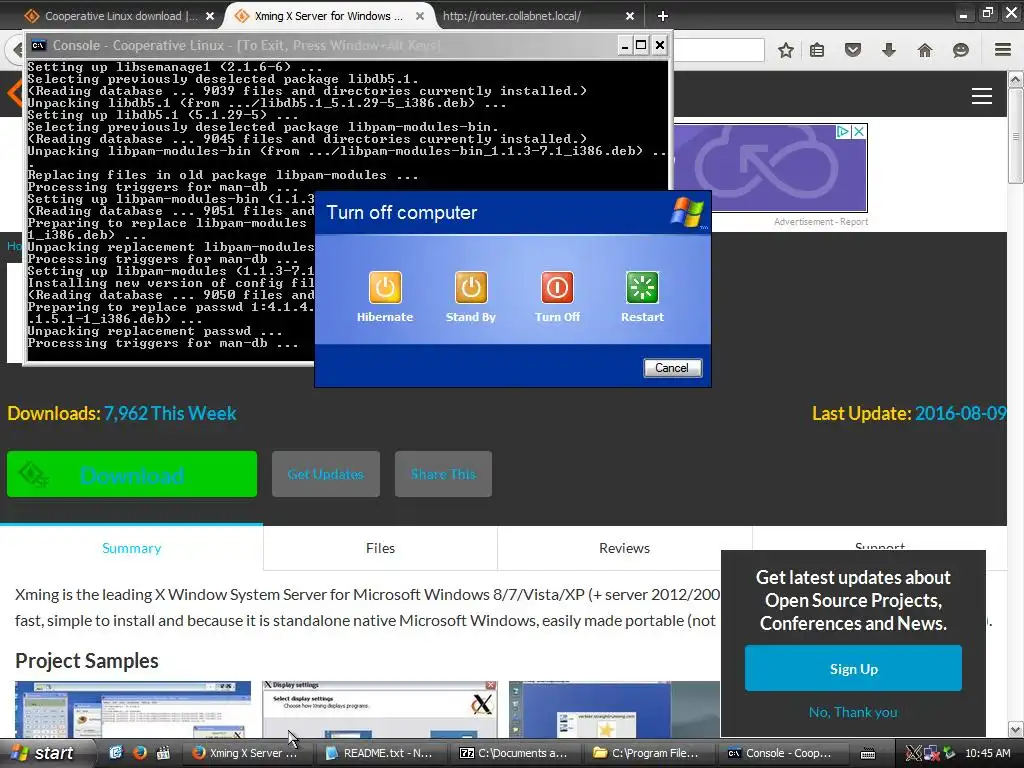
Task: Open the Display settings sample thumbnail
Action: coord(379,709)
